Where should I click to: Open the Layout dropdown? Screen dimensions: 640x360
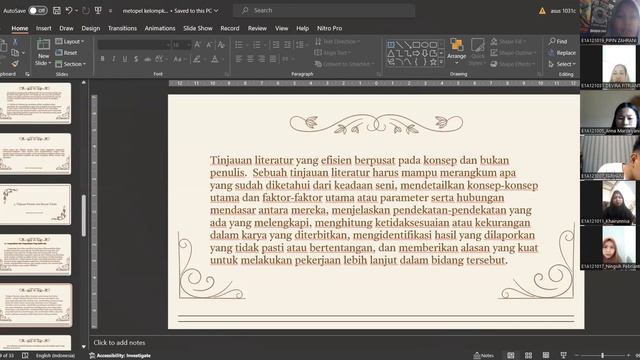point(70,42)
